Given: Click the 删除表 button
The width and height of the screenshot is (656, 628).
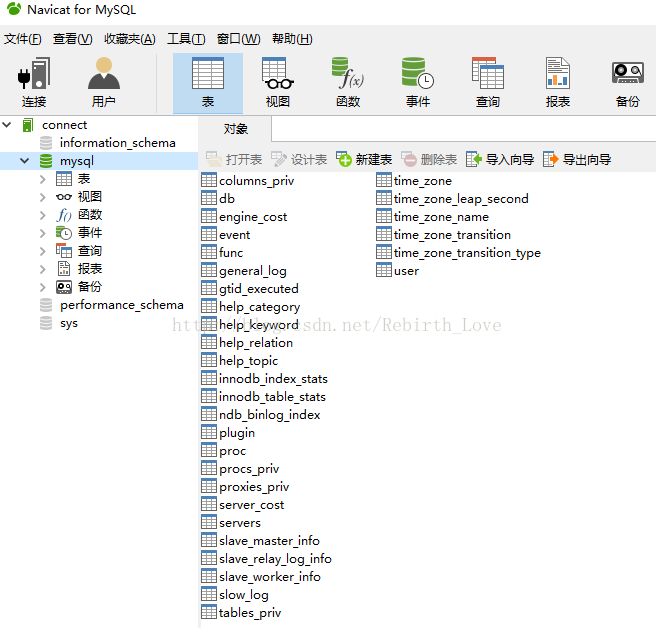Looking at the screenshot, I should point(429,159).
